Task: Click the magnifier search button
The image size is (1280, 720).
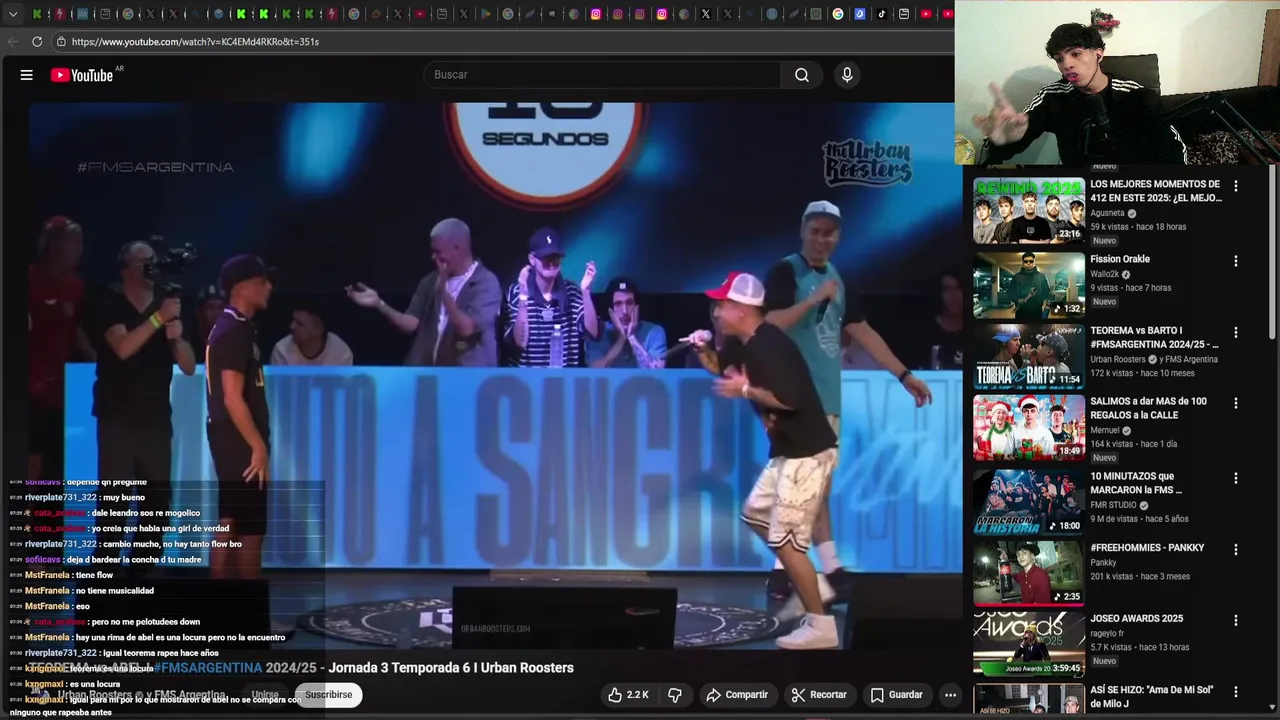Action: point(802,75)
